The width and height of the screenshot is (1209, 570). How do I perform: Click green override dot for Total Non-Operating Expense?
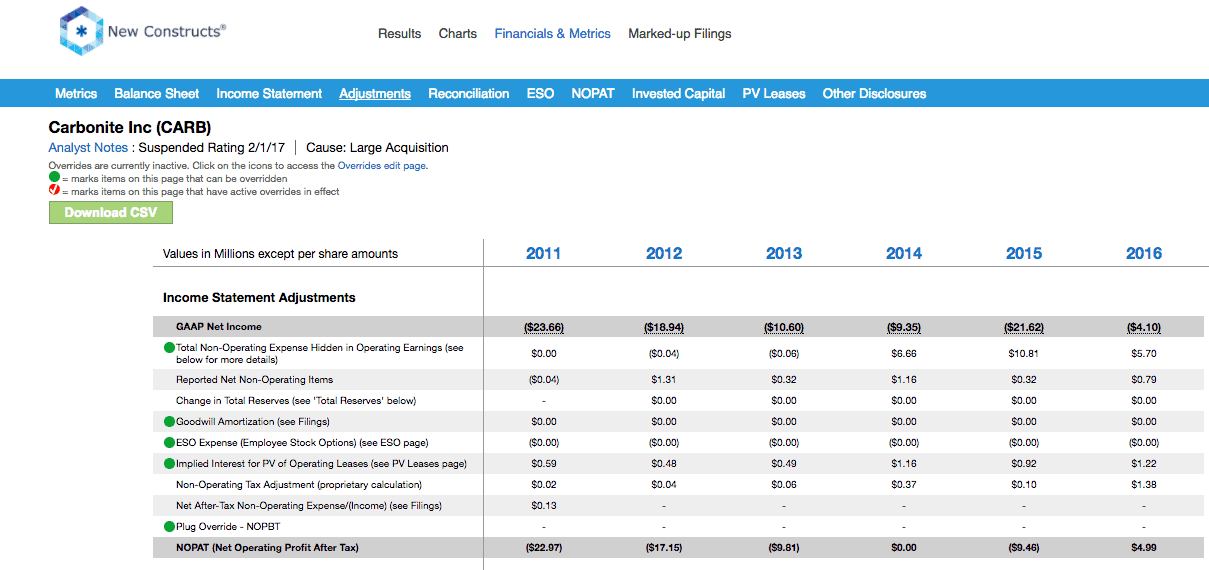169,347
